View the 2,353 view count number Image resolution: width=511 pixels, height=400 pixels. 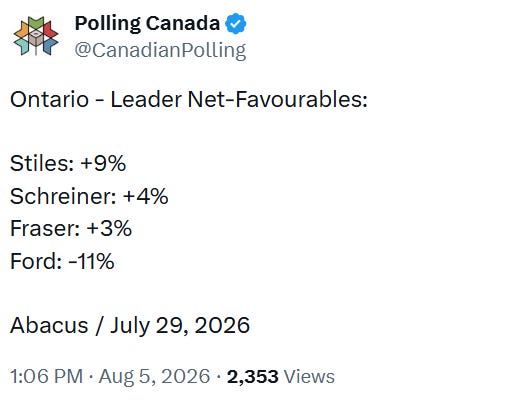click(x=252, y=377)
